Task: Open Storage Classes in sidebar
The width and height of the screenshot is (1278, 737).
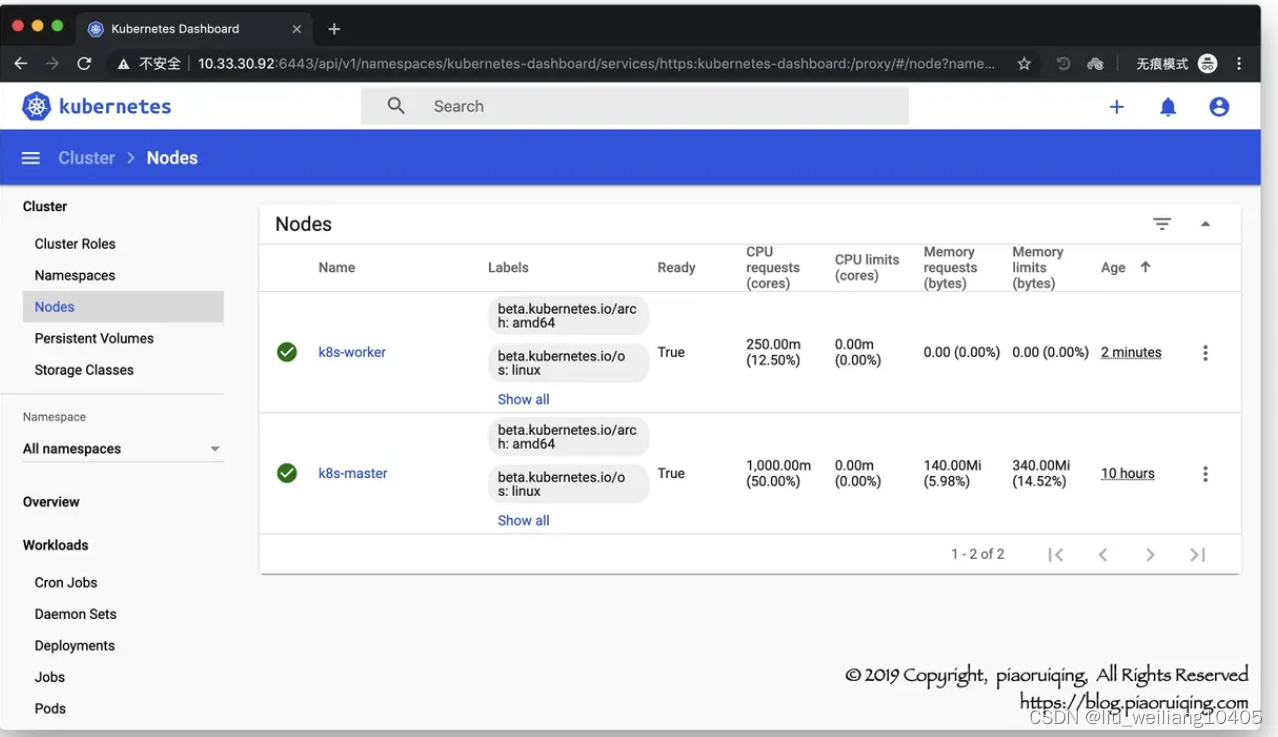Action: [84, 370]
